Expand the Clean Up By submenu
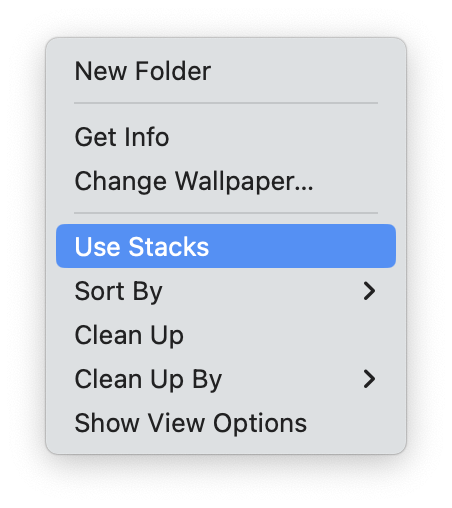Viewport: 452px width, 508px height. click(x=226, y=379)
